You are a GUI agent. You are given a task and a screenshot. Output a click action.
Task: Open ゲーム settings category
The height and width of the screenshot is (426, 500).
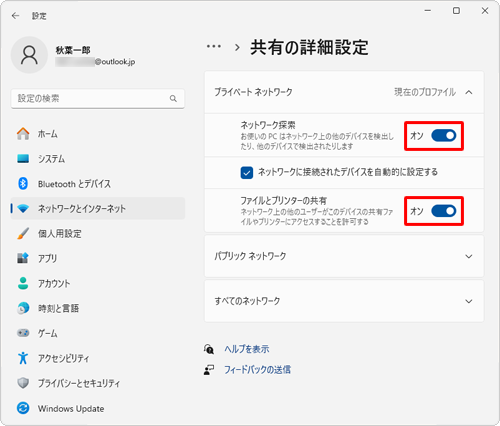tap(98, 333)
